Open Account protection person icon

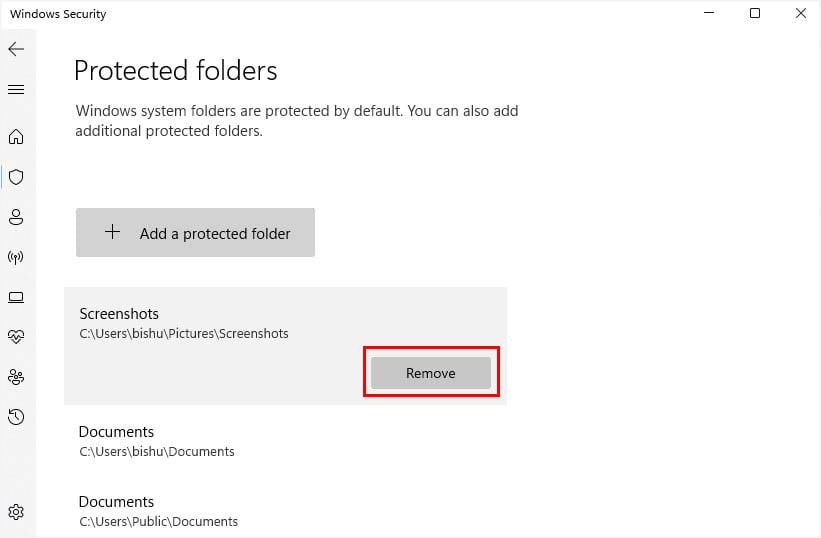[16, 217]
